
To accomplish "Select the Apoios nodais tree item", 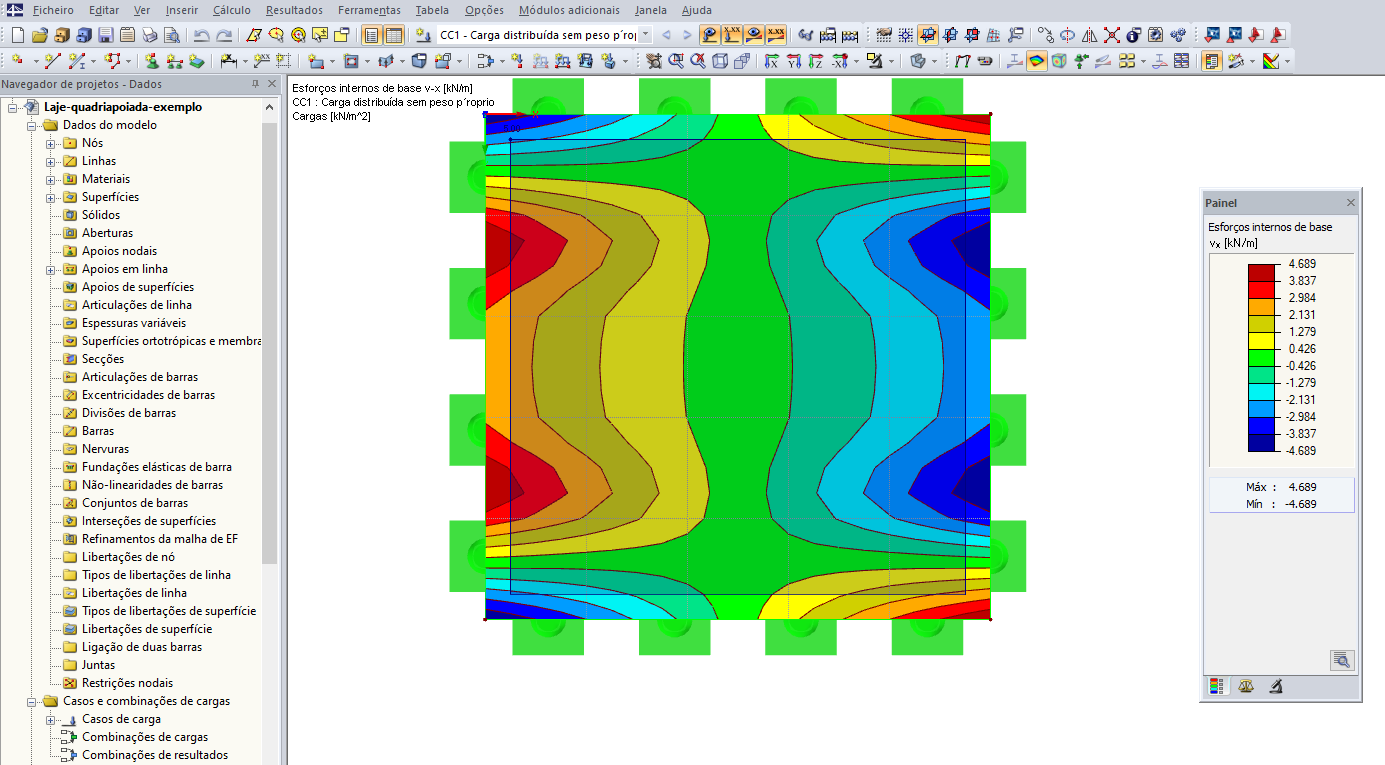I will tap(119, 251).
